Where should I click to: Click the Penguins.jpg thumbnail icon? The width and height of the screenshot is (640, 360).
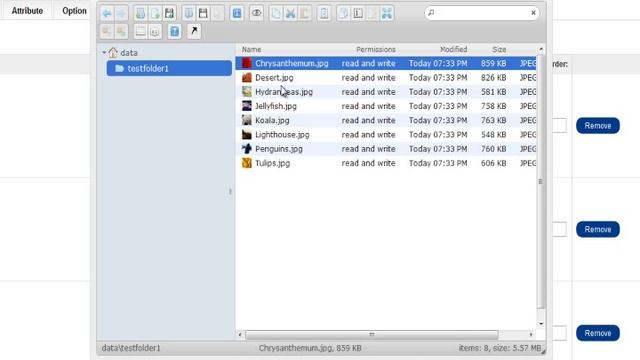[247, 149]
